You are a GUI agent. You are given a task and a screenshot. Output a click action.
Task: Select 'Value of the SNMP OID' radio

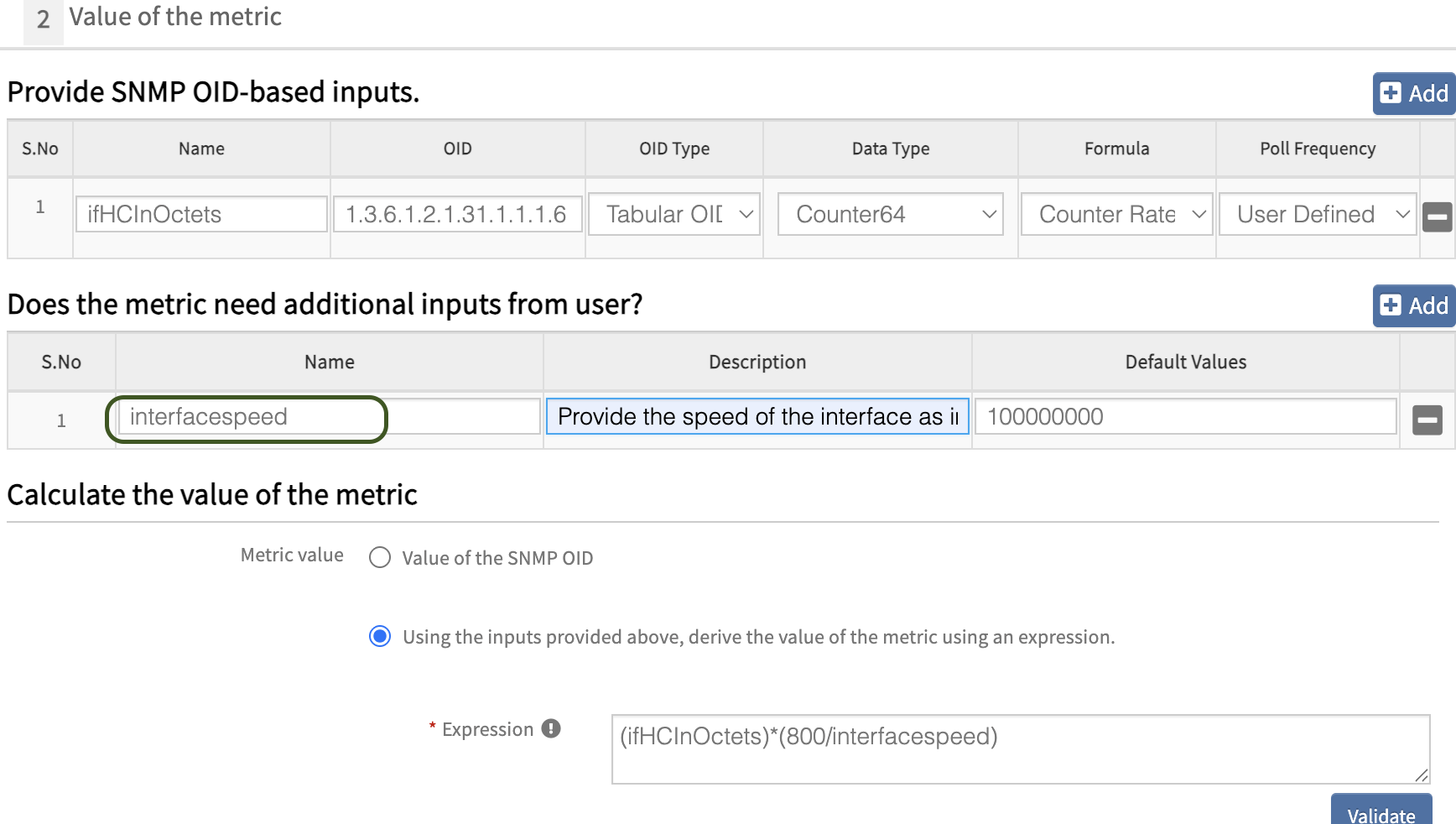tap(380, 558)
